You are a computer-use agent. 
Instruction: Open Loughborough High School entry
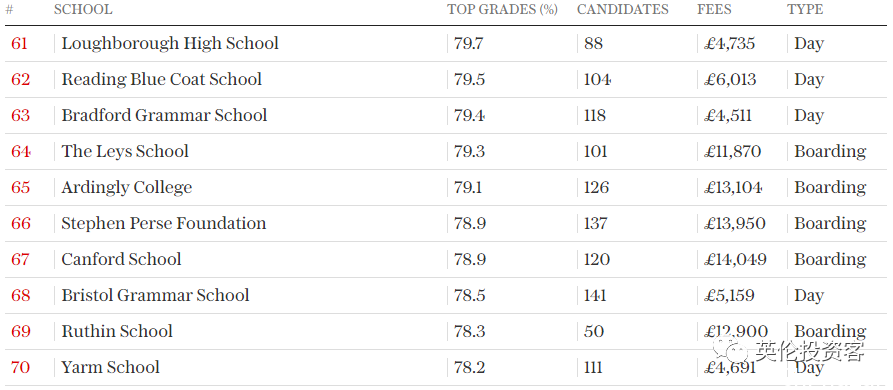(x=170, y=43)
